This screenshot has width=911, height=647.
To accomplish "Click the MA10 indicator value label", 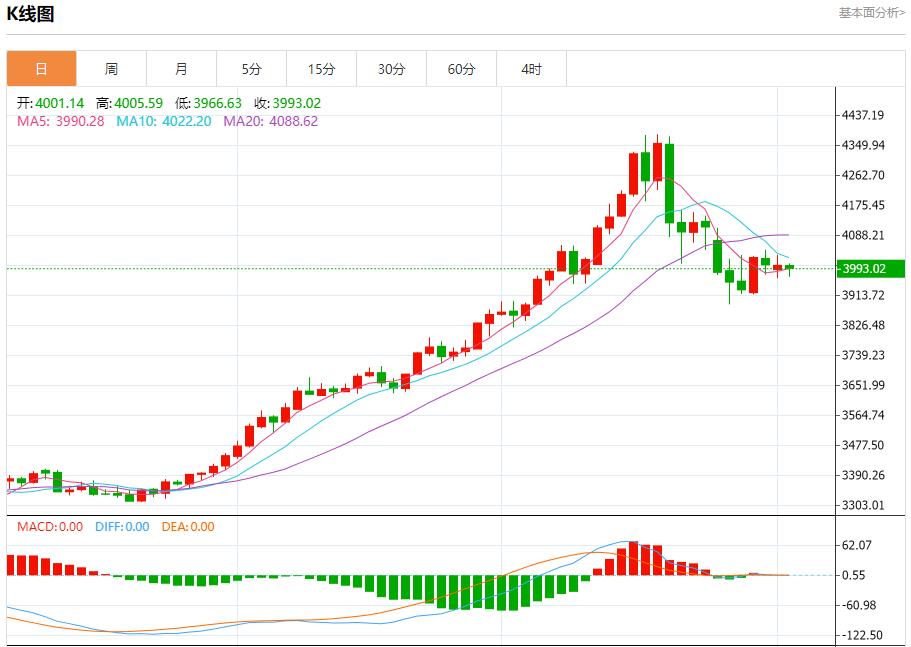I will coord(163,121).
